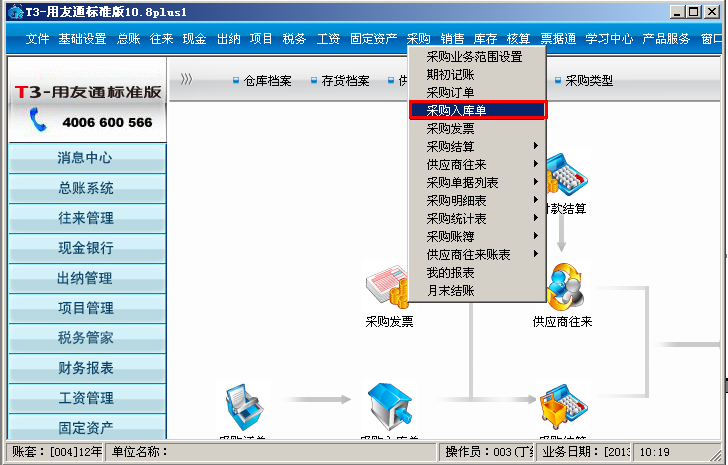This screenshot has height=465, width=728.
Task: Open the 存货档案 shortcut
Action: click(x=340, y=81)
